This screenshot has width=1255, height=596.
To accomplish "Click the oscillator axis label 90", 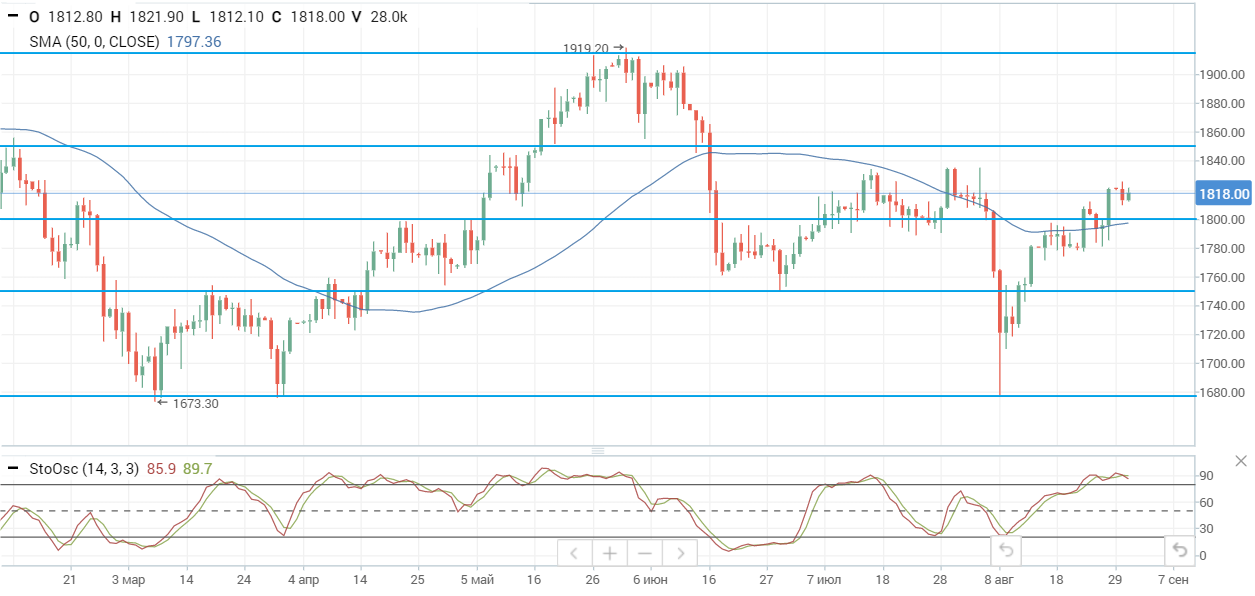I will point(1207,476).
